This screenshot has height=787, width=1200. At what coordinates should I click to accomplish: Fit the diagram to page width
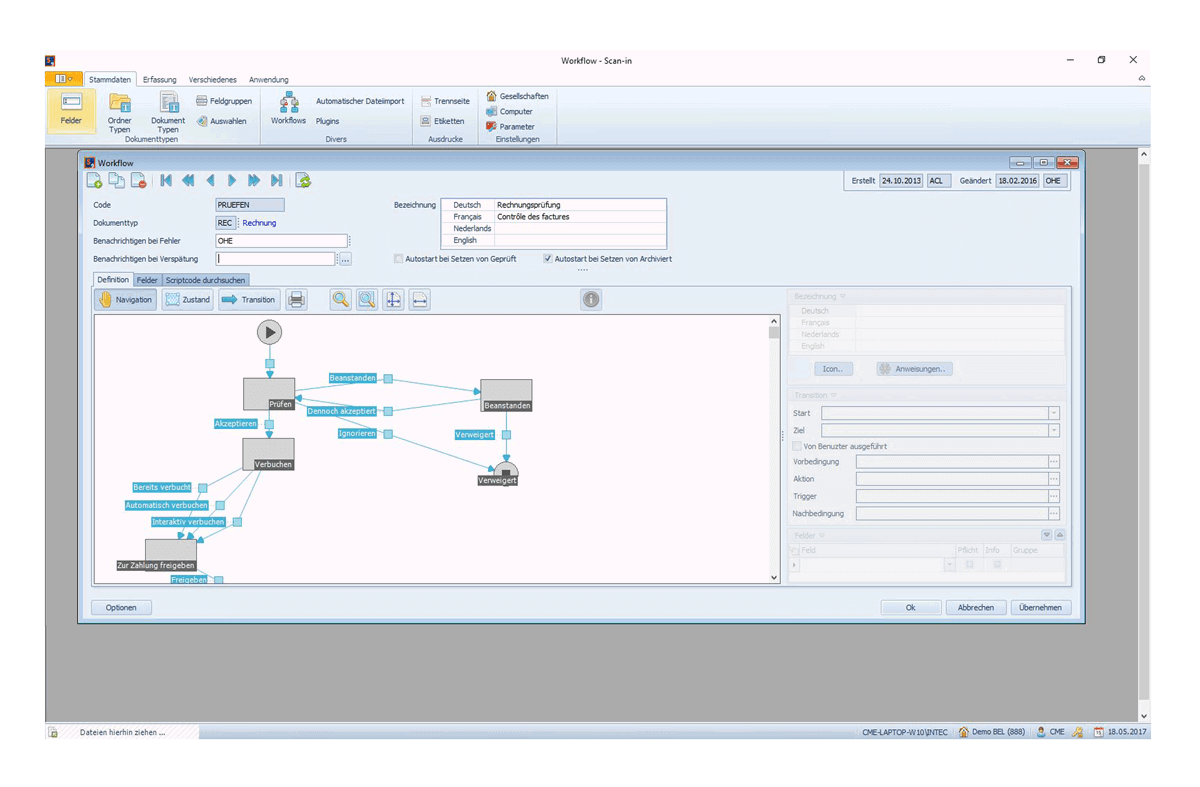[x=420, y=299]
